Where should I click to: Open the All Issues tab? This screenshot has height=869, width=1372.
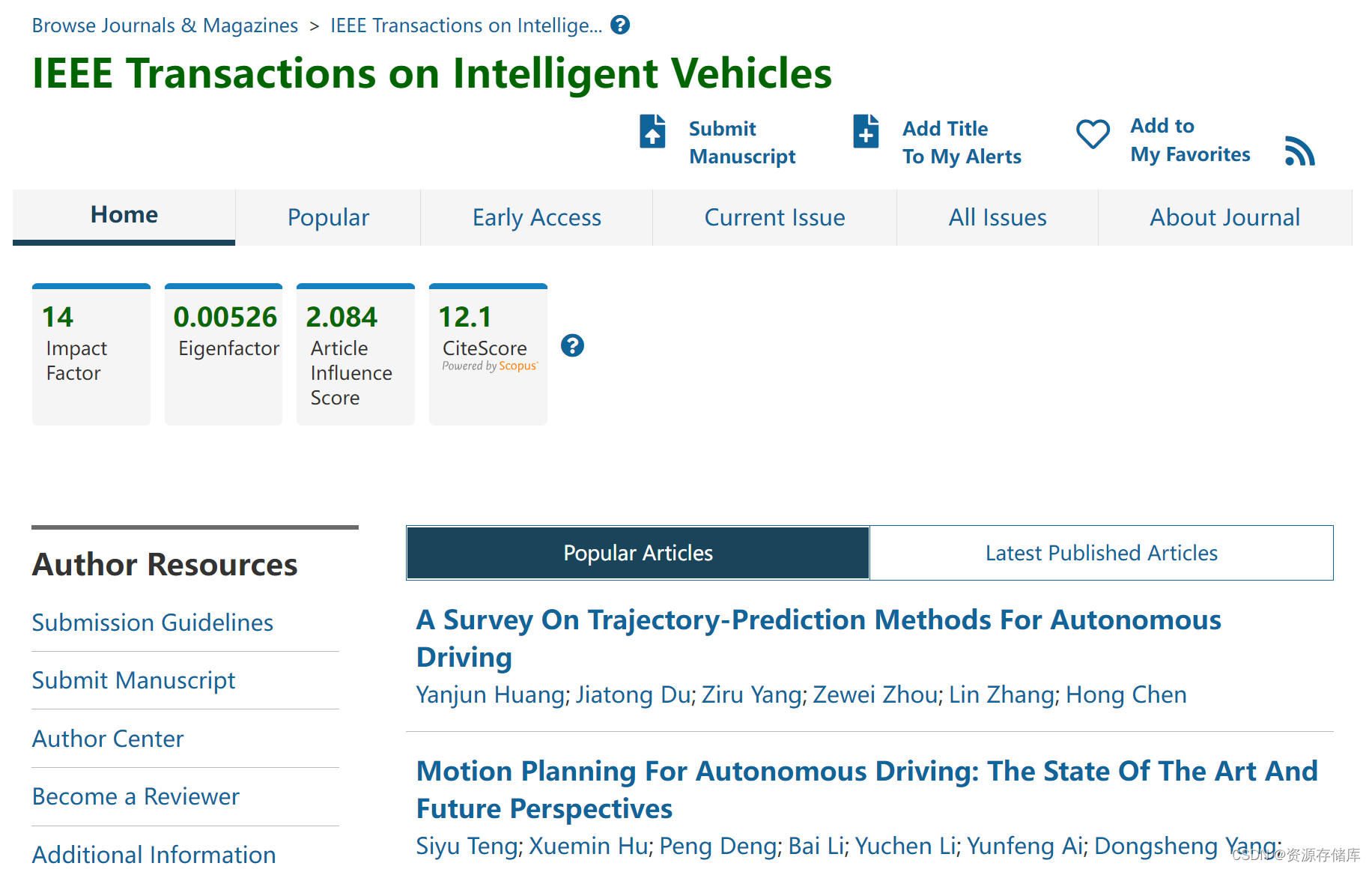[997, 217]
